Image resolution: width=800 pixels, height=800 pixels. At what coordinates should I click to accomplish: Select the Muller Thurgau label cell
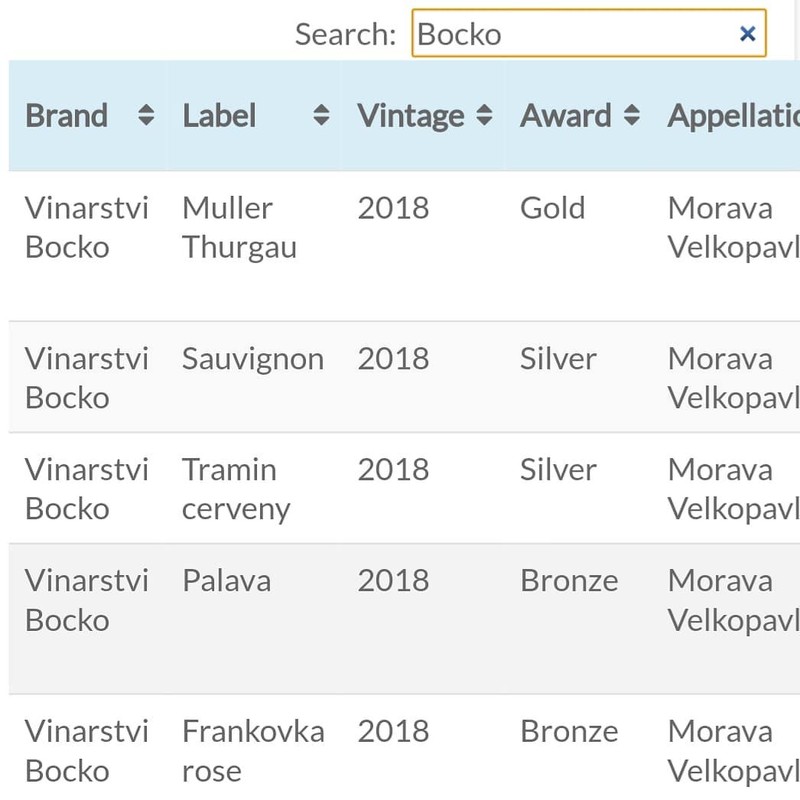point(239,228)
